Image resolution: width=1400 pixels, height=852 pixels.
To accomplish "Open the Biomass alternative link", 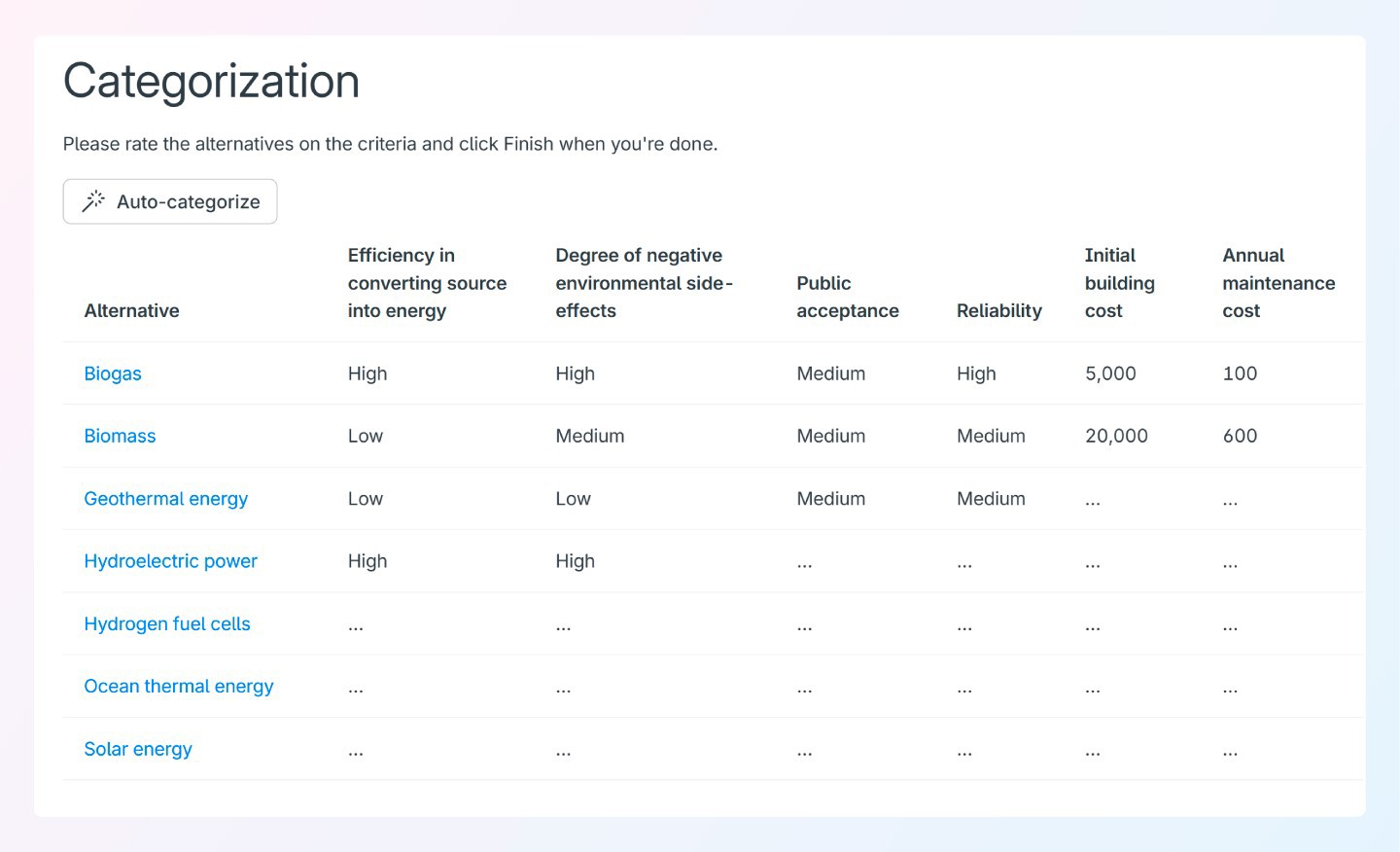I will pyautogui.click(x=120, y=436).
